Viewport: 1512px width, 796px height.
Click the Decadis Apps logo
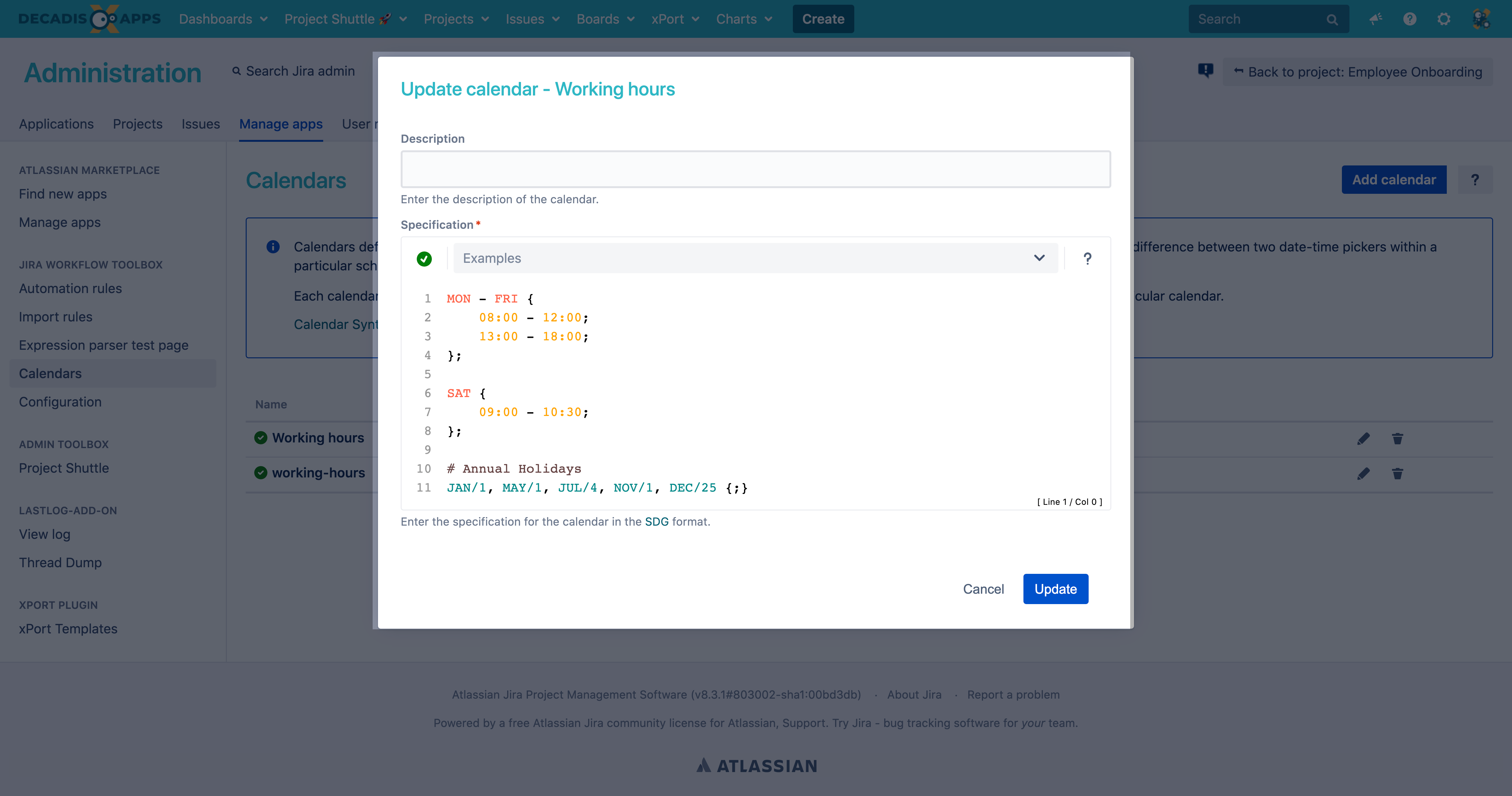click(x=89, y=19)
